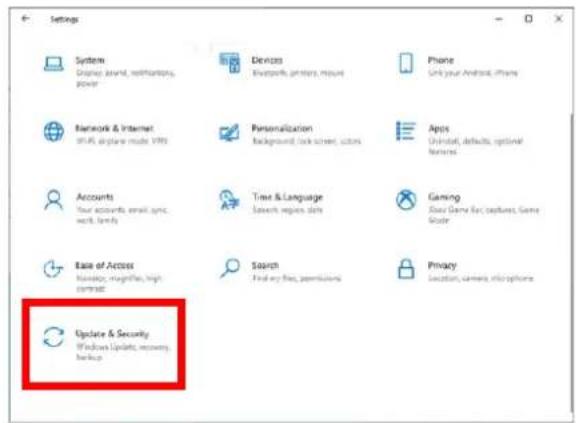Image resolution: width=576 pixels, height=423 pixels.
Task: Minimize the Settings window
Action: coord(499,19)
